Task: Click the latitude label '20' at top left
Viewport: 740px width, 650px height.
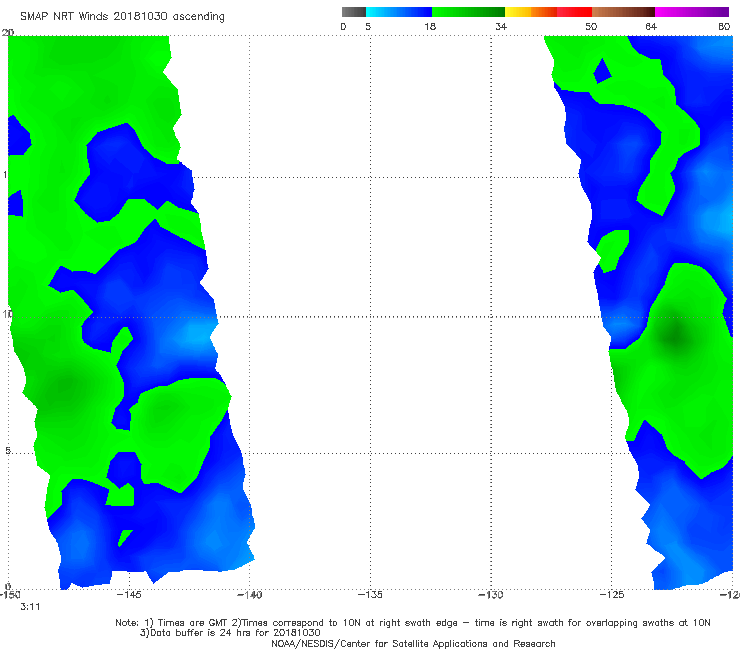Action: coord(8,32)
